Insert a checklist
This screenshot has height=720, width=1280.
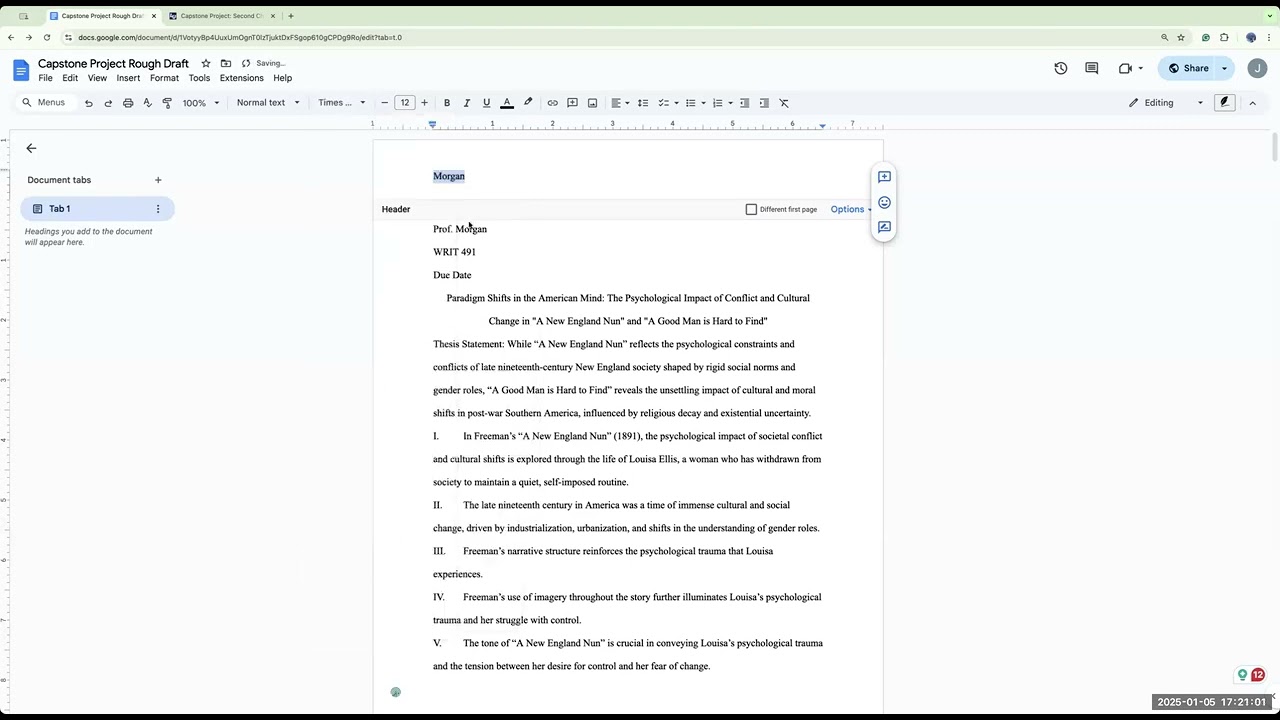pyautogui.click(x=663, y=103)
